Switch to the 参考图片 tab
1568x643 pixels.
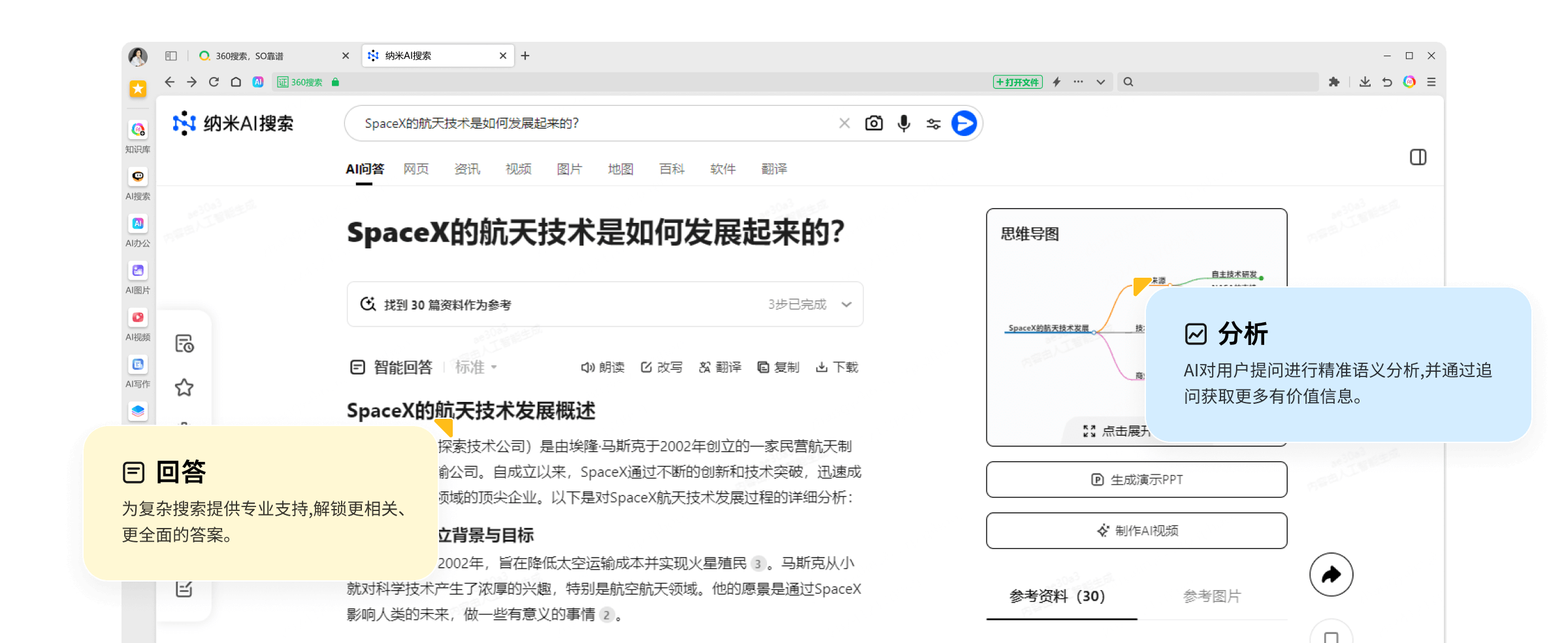pos(1213,595)
